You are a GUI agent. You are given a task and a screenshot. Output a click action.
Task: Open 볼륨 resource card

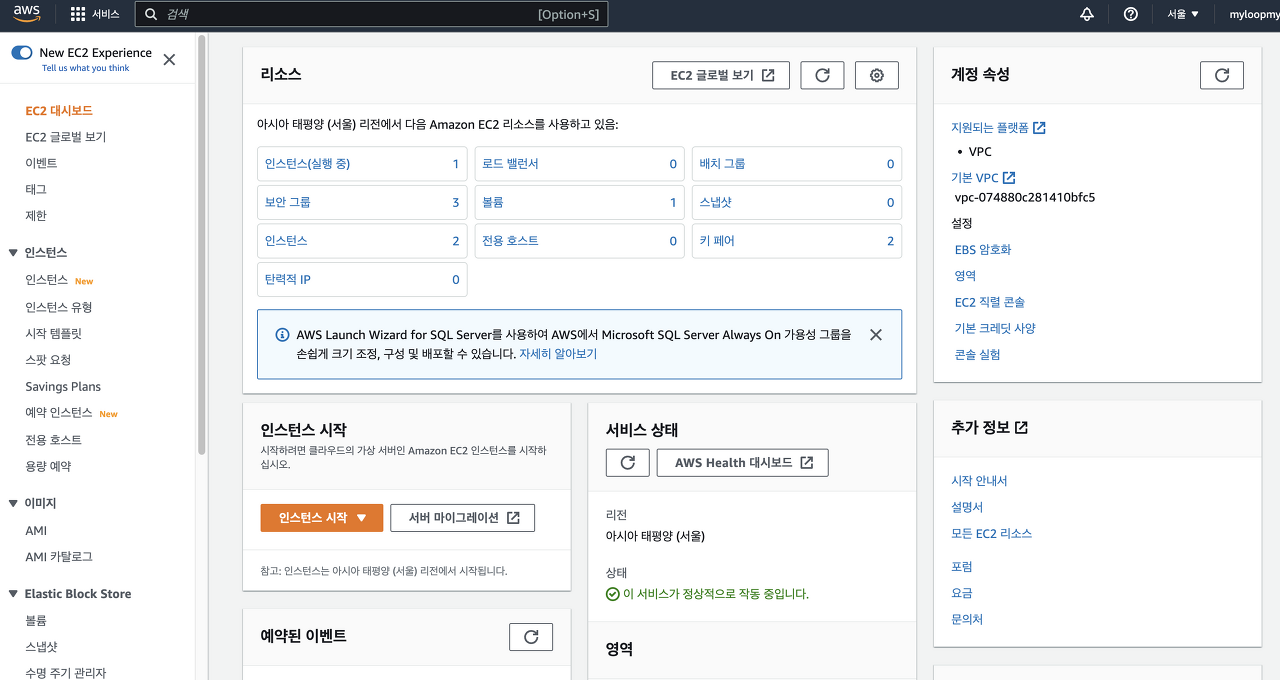tap(579, 202)
